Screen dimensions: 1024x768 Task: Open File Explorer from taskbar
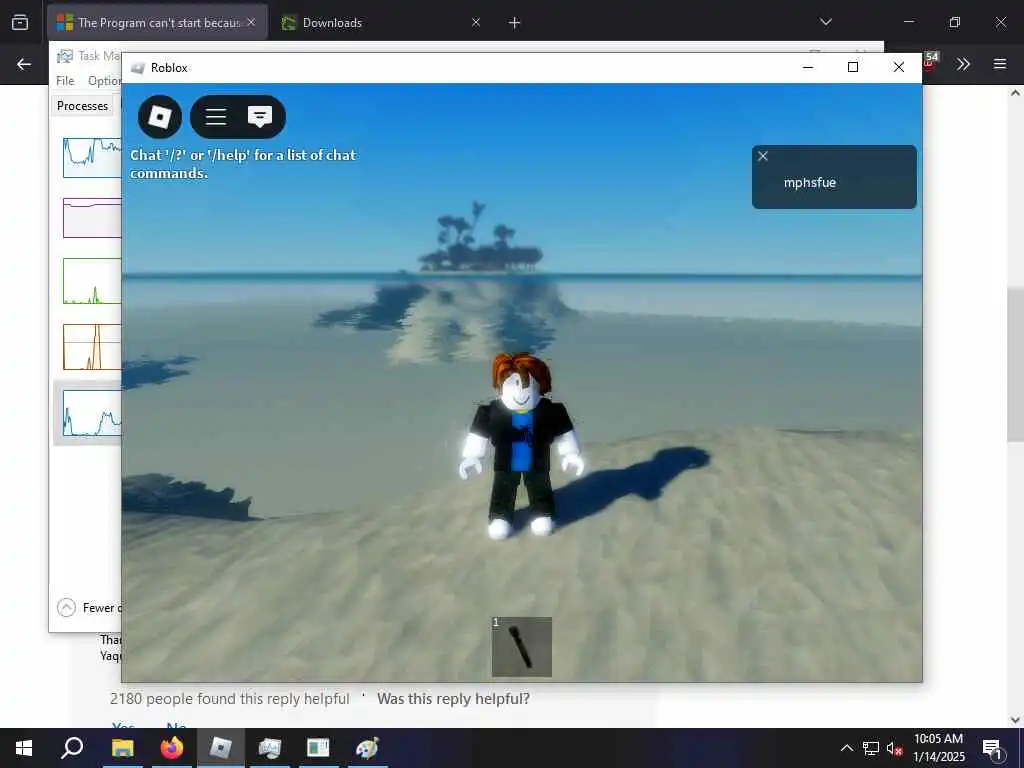[122, 748]
